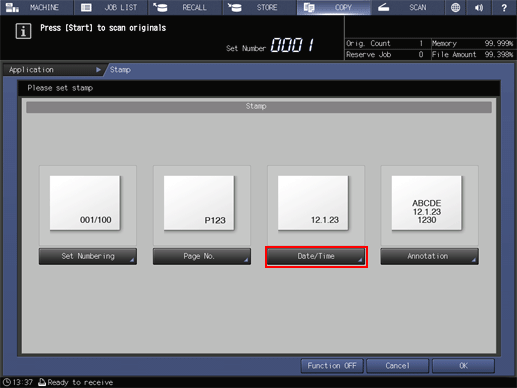The width and height of the screenshot is (517, 388).
Task: Open the Page No. stamp settings
Action: [202, 256]
